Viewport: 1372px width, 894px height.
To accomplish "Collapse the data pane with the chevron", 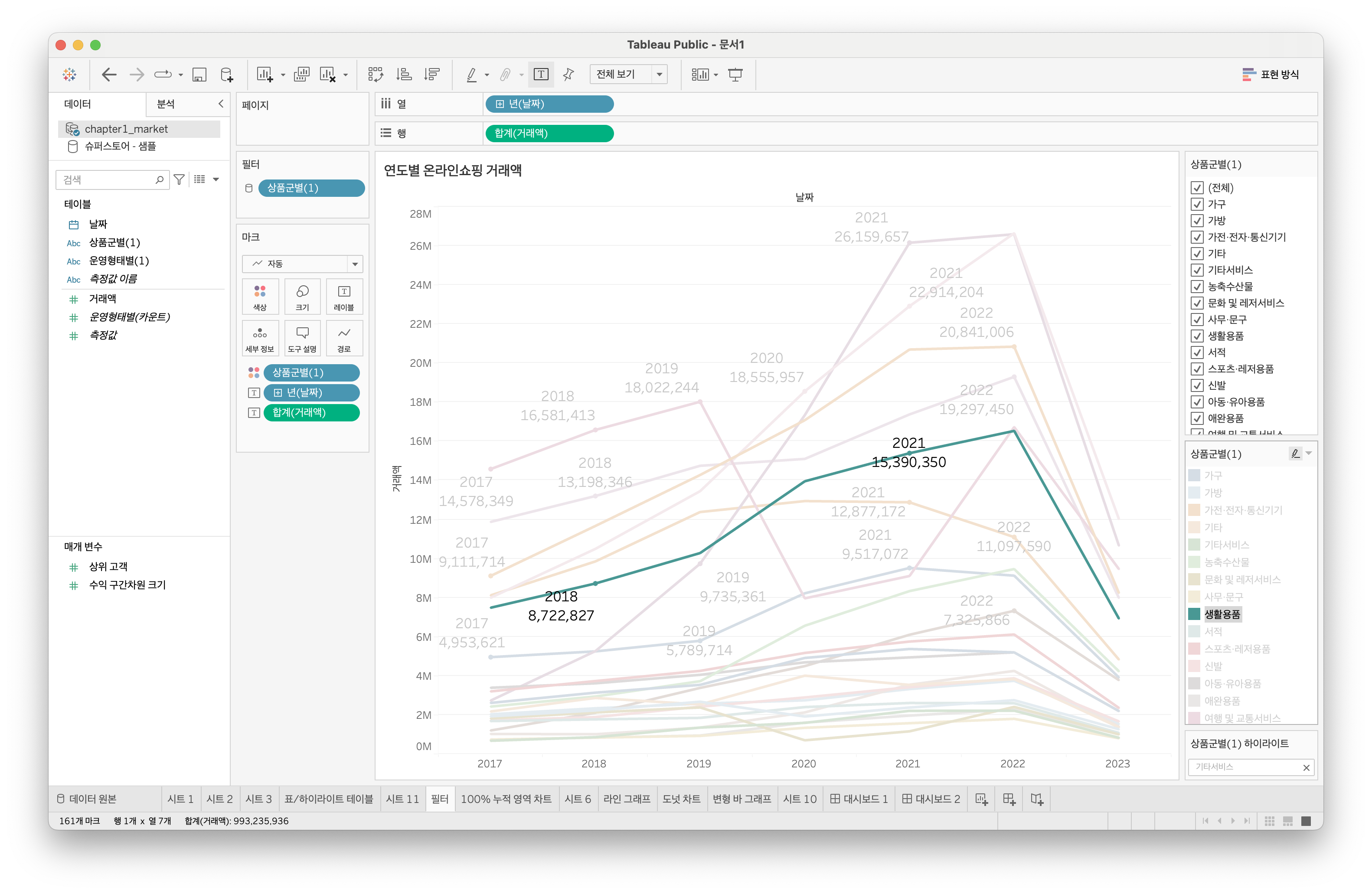I will [x=221, y=104].
